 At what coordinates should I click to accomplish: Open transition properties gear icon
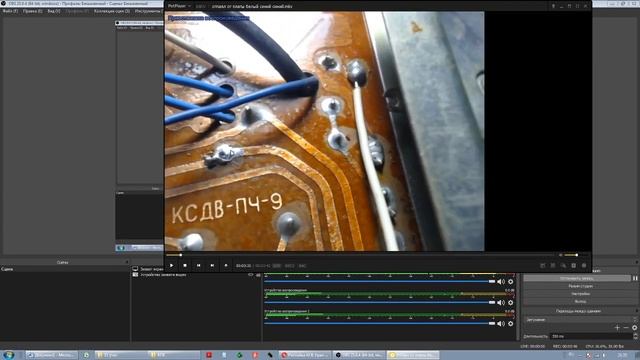(x=634, y=327)
